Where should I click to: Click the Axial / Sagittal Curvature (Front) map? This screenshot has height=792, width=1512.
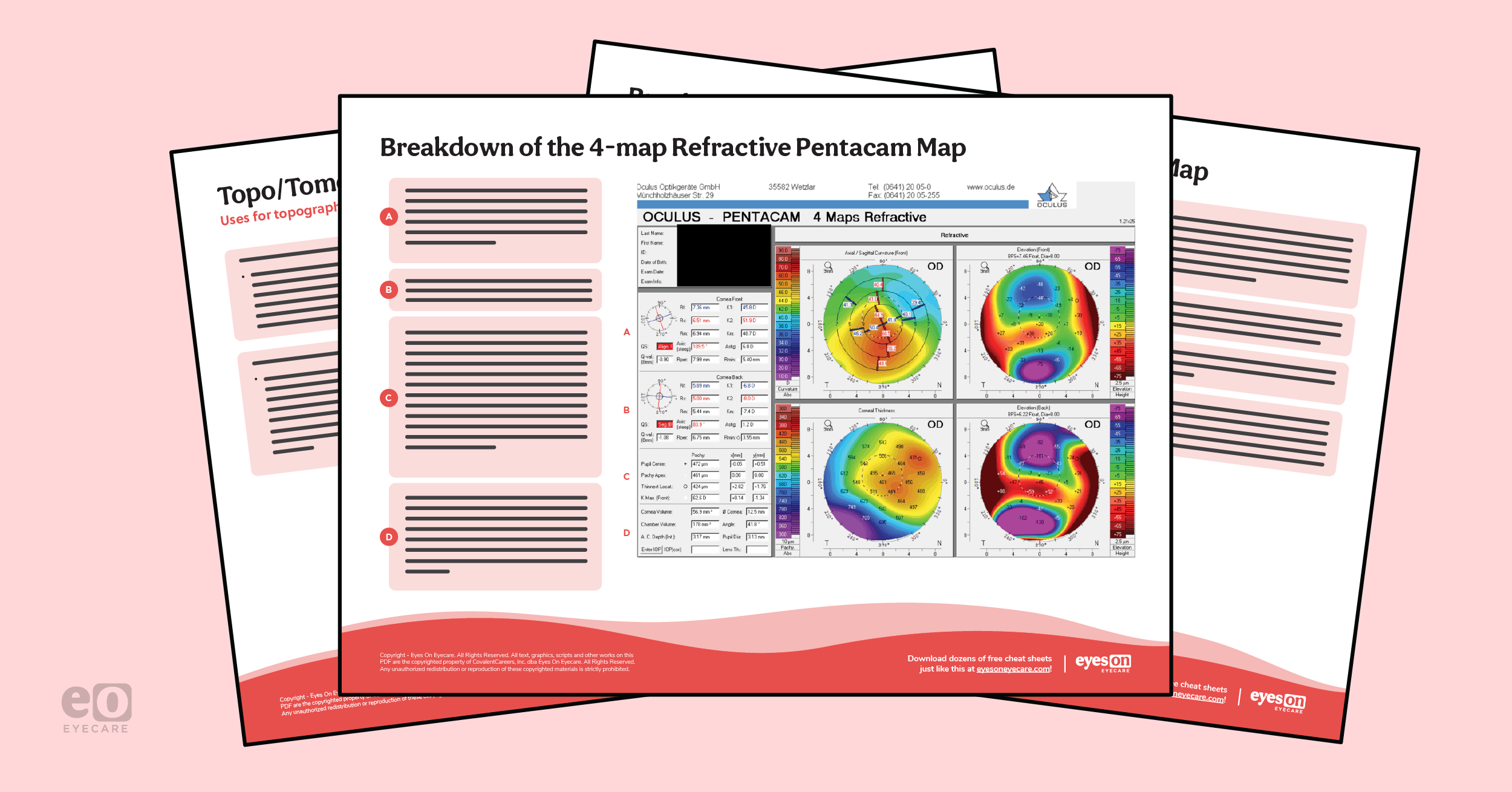(x=883, y=324)
